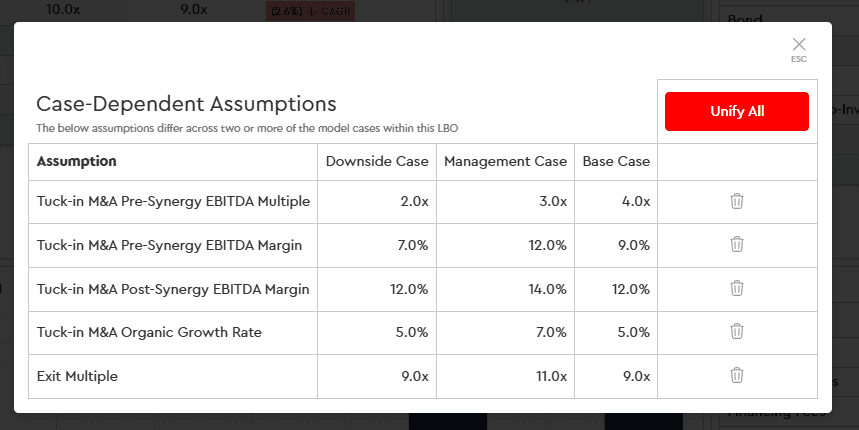
Task: Click Management Case organic growth 7.0%
Action: coord(549,332)
